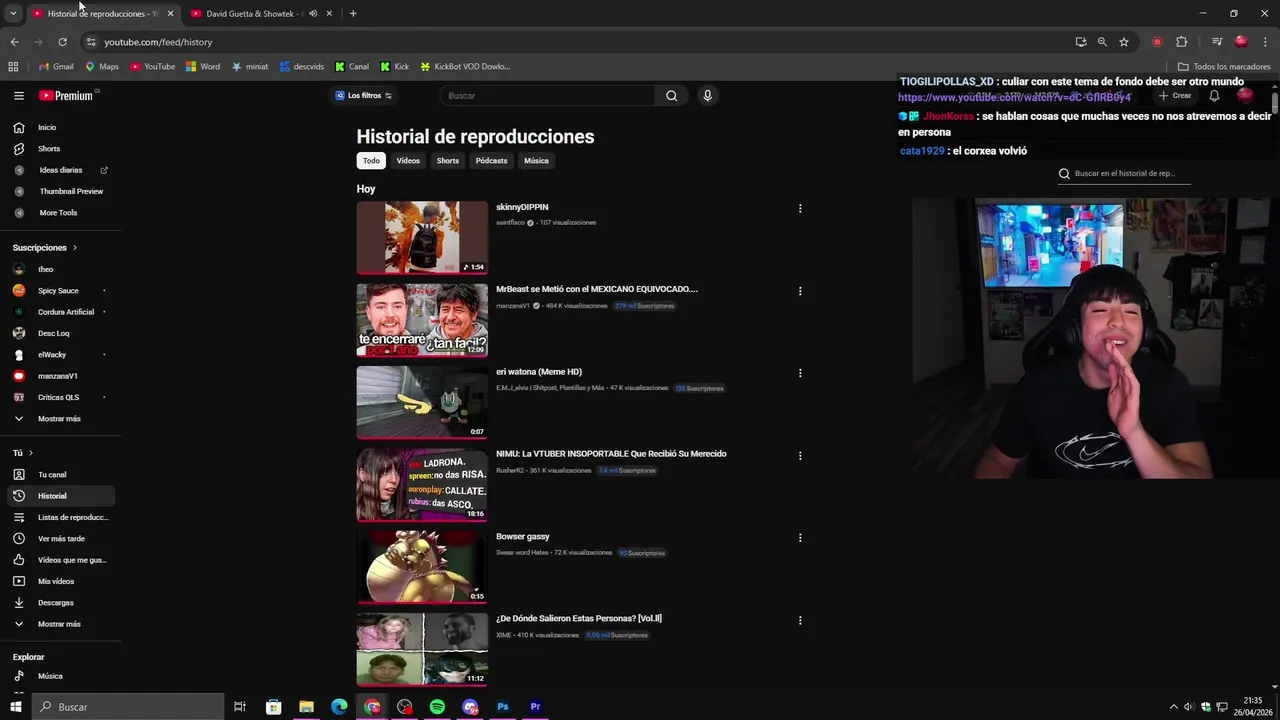Open File Explorer from the taskbar

click(x=306, y=707)
